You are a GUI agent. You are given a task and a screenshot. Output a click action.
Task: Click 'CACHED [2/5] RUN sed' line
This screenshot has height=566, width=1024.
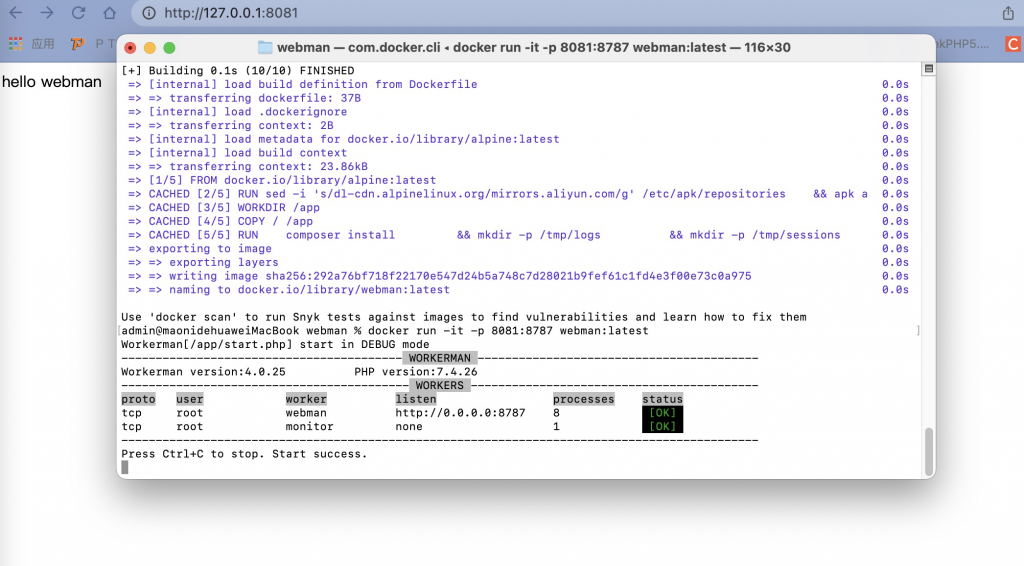(498, 194)
